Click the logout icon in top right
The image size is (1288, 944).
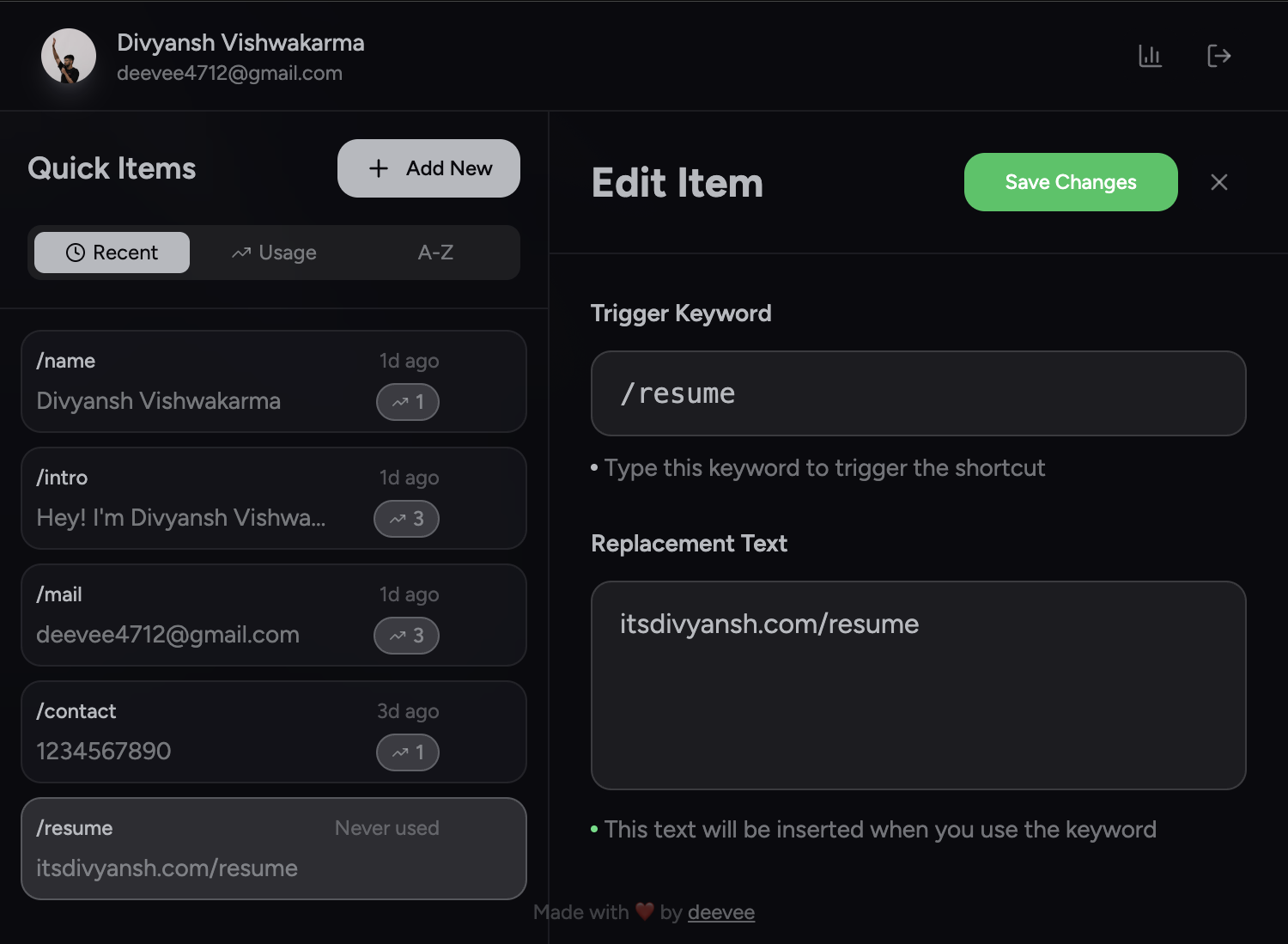point(1218,56)
